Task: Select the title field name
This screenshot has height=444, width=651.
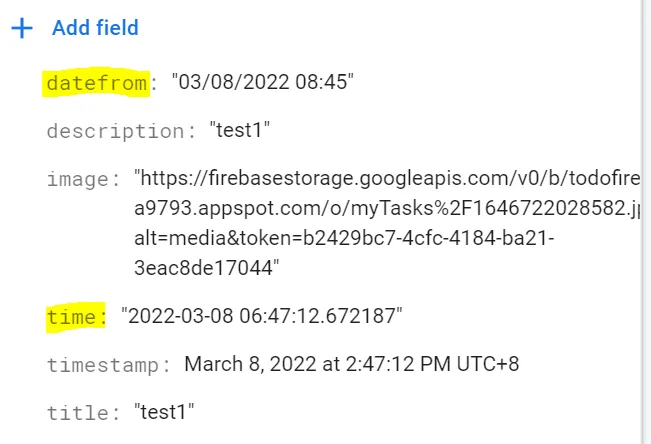Action: [84, 412]
